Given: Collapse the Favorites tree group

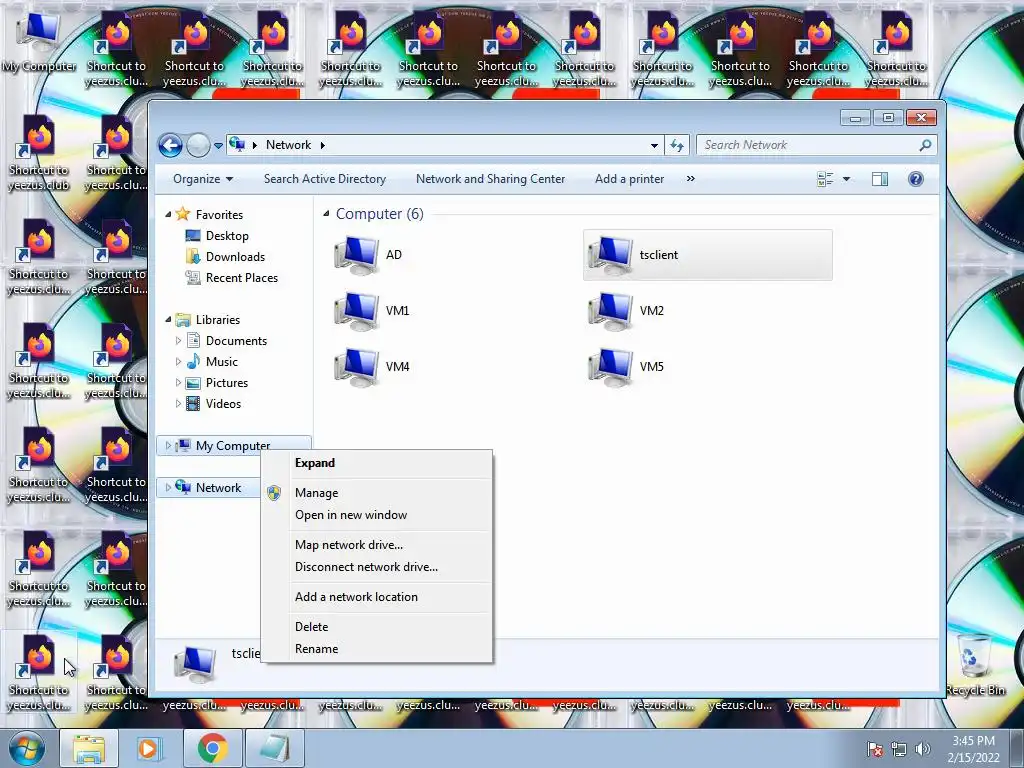Looking at the screenshot, I should tap(168, 214).
